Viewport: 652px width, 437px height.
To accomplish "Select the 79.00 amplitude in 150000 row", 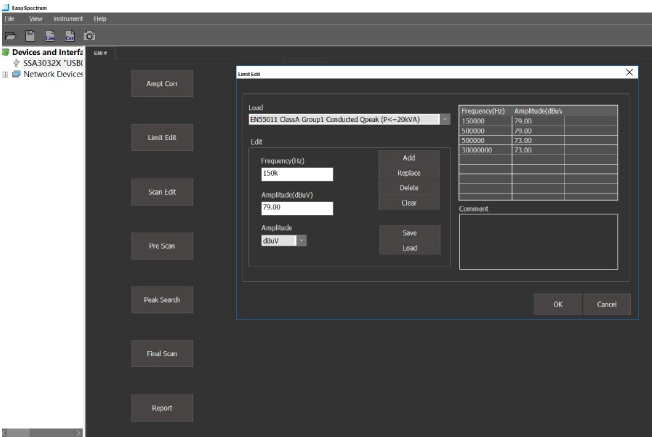I will point(538,121).
